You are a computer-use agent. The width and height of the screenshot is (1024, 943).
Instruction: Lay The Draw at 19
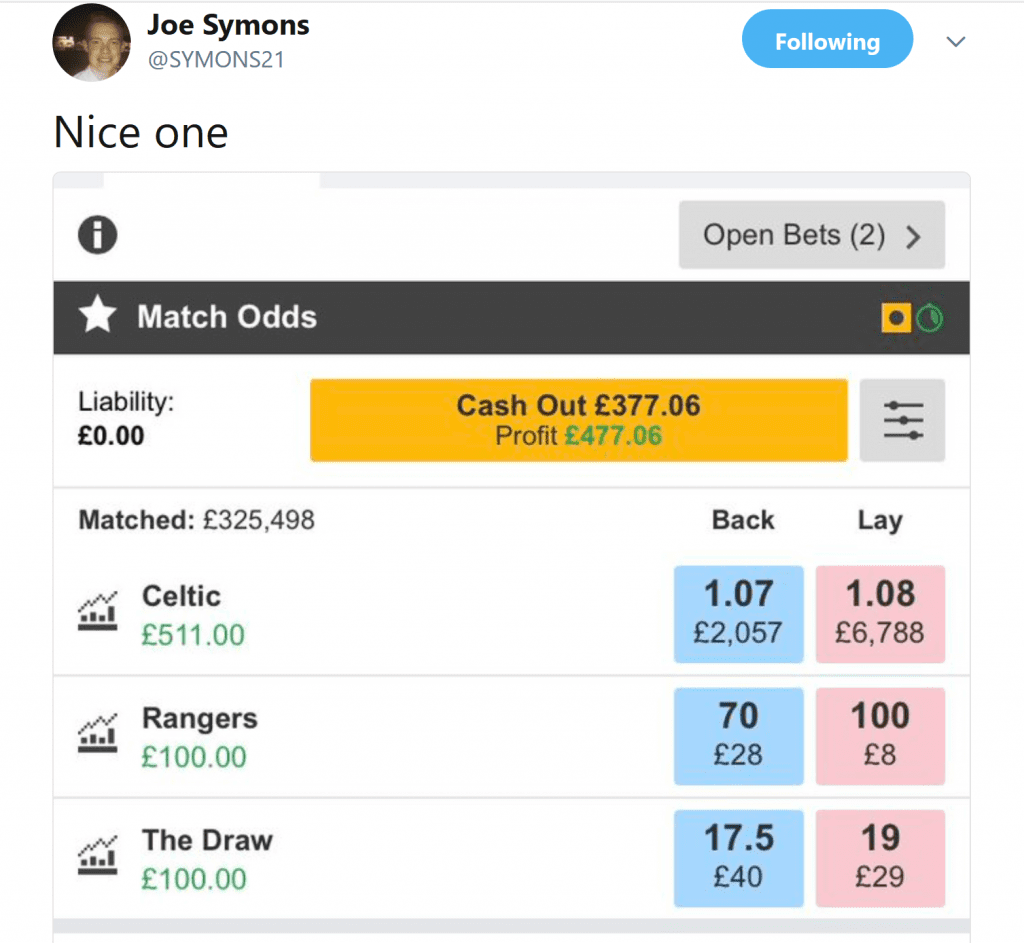(x=880, y=858)
